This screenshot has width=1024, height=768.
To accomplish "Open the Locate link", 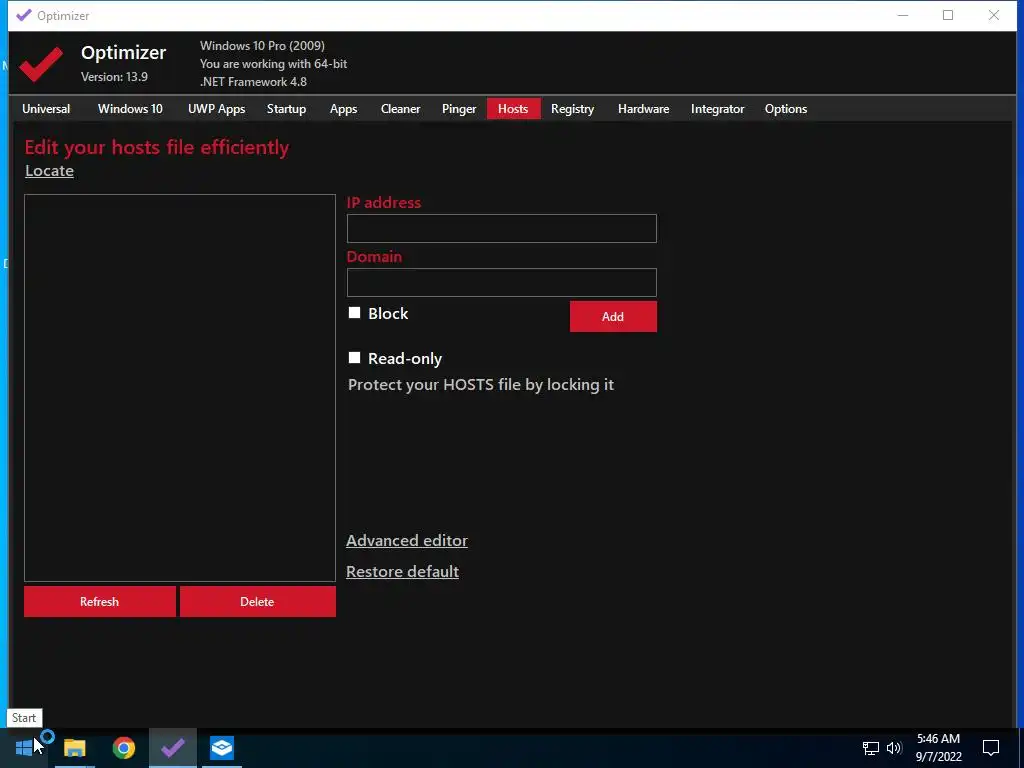I will pos(50,170).
